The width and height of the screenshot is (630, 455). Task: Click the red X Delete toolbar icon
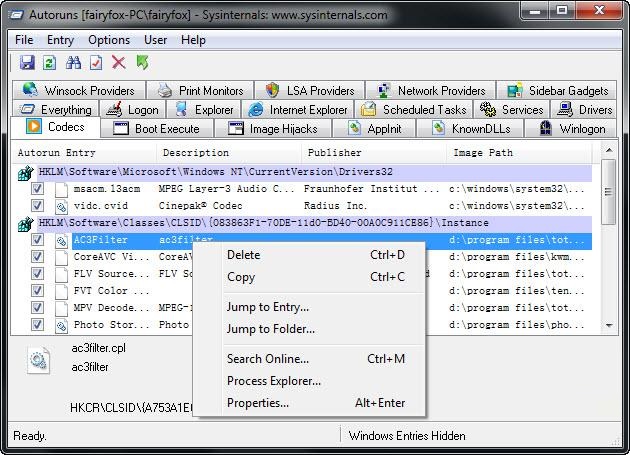(118, 63)
